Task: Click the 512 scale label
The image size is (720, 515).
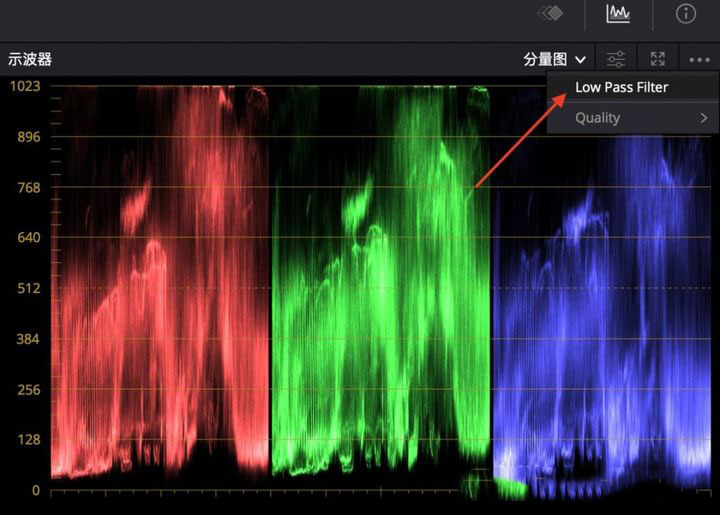Action: pos(28,288)
